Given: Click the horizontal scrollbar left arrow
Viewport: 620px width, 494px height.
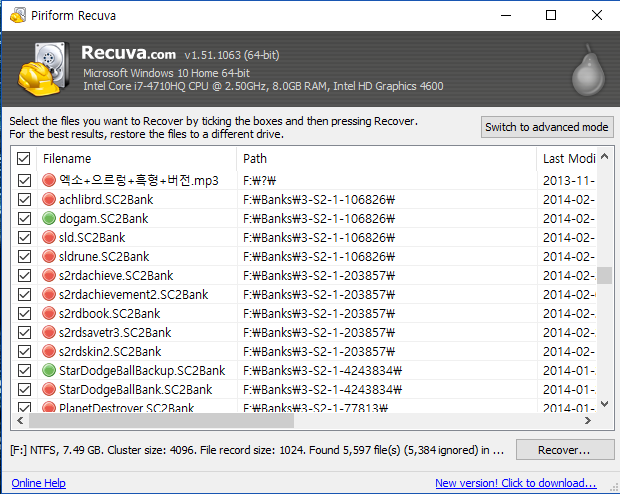Looking at the screenshot, I should [x=20, y=420].
